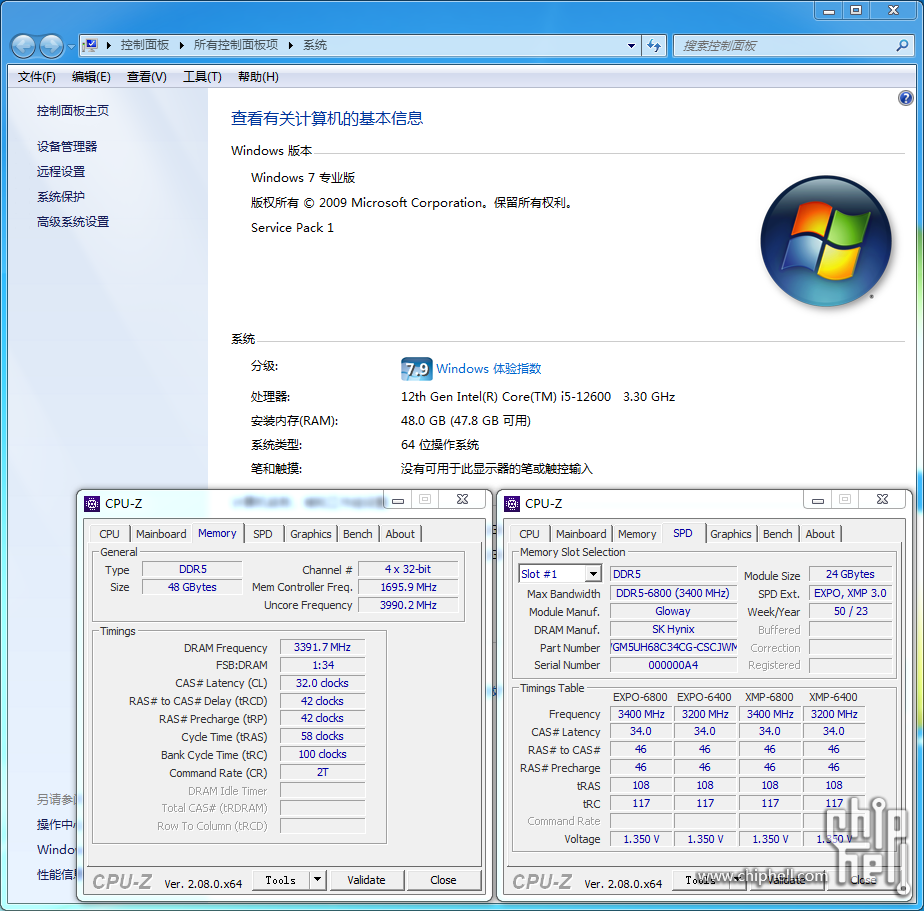This screenshot has width=924, height=911.
Task: Open Bench tab in left CPU-Z window
Action: (358, 534)
